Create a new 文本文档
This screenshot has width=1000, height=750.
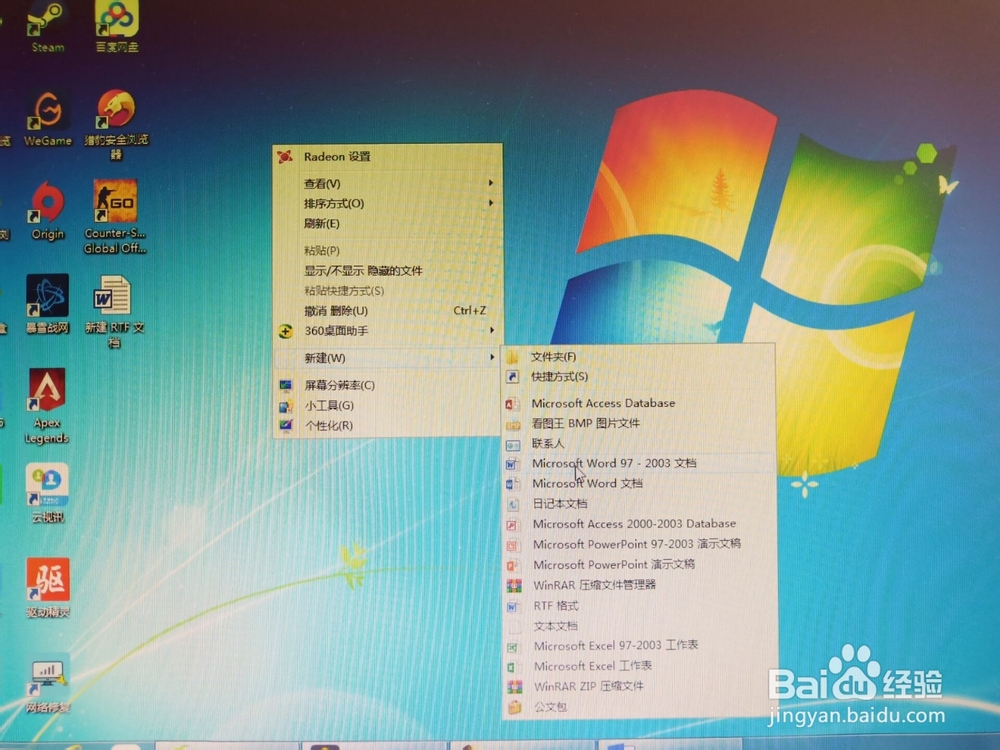point(640,626)
